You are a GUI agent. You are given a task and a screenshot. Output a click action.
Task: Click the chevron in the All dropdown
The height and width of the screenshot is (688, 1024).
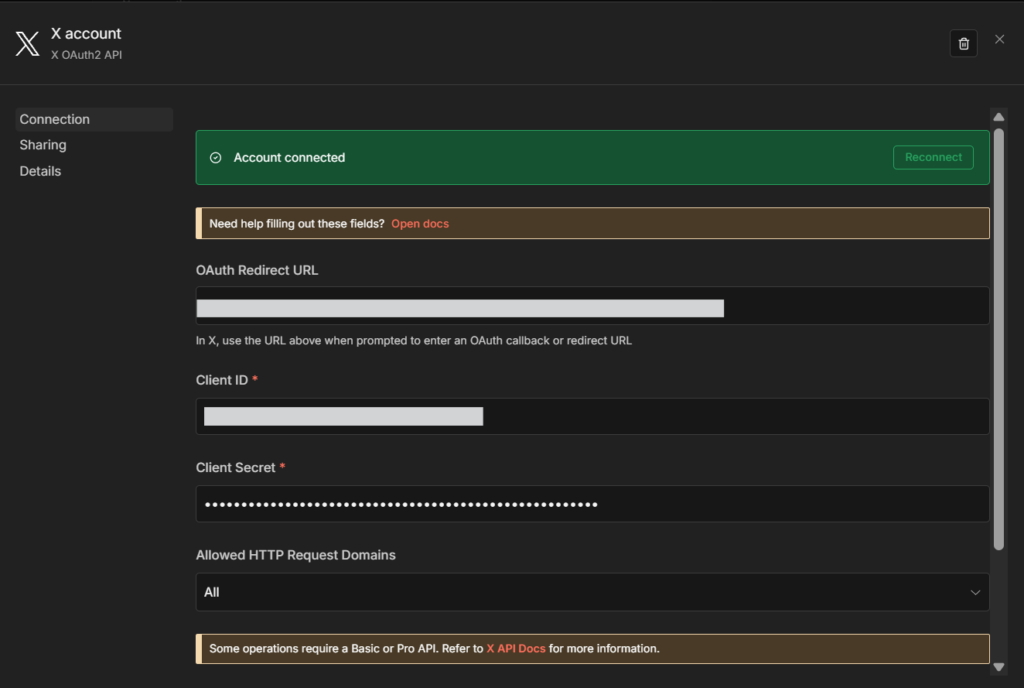click(x=975, y=592)
